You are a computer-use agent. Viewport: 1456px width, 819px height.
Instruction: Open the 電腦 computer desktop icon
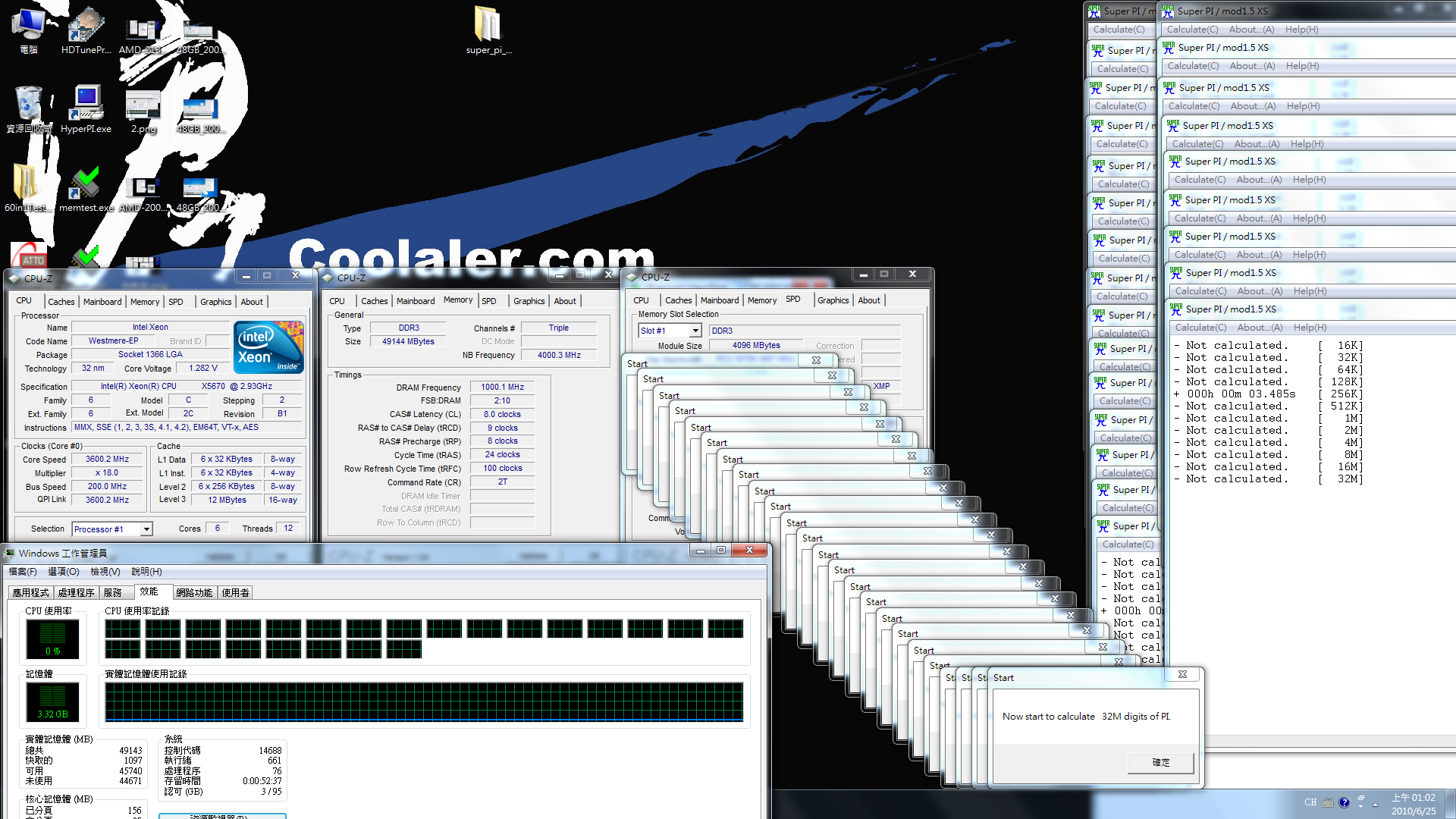point(28,30)
